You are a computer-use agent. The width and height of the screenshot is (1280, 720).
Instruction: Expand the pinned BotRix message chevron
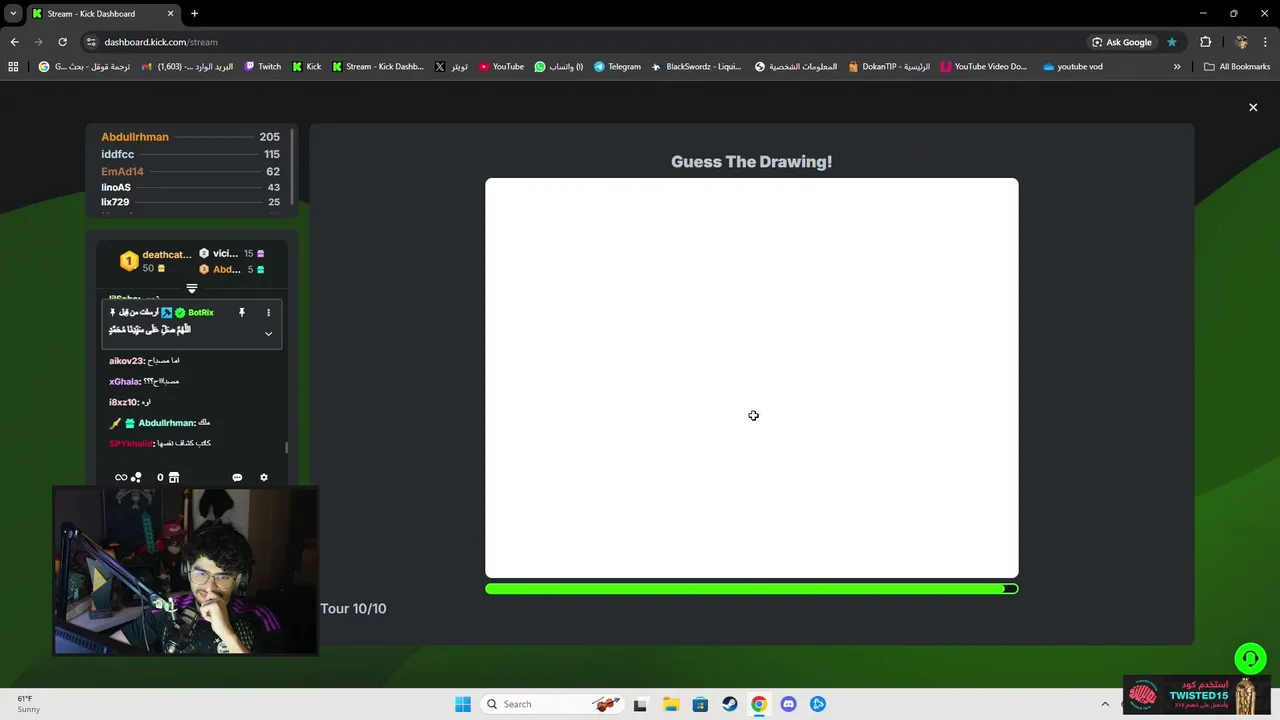[268, 334]
